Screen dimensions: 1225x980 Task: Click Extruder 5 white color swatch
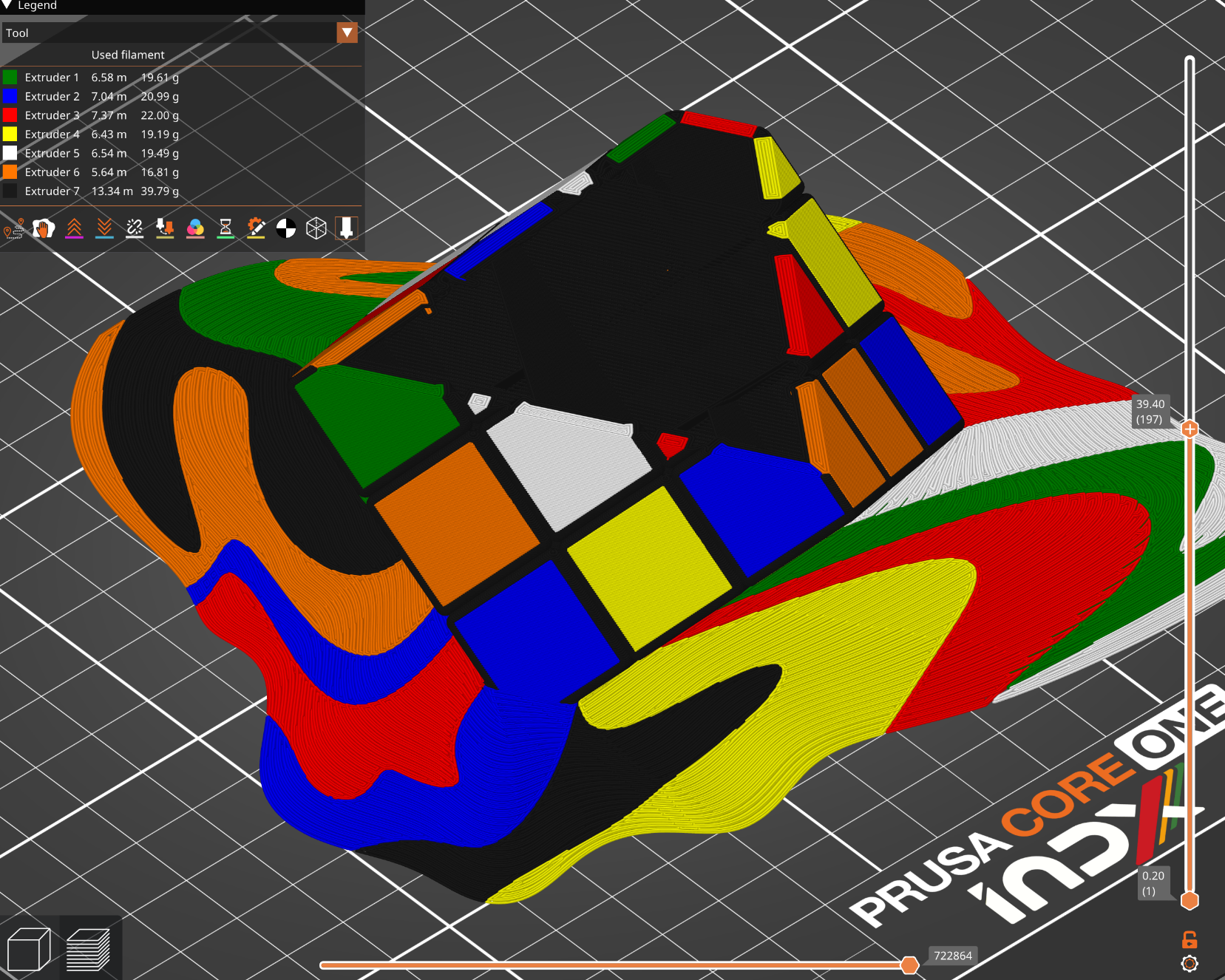click(10, 153)
